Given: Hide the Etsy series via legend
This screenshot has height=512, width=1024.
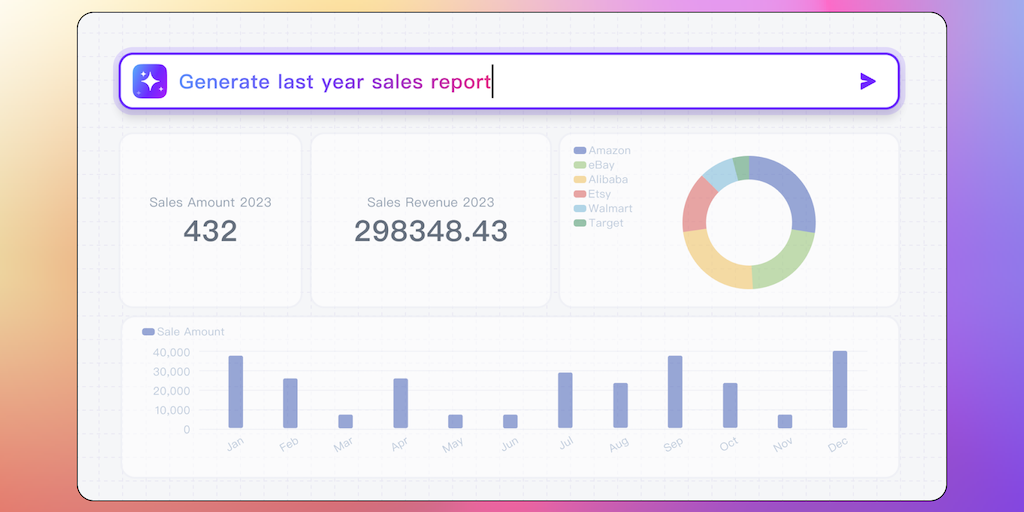Looking at the screenshot, I should coord(593,194).
